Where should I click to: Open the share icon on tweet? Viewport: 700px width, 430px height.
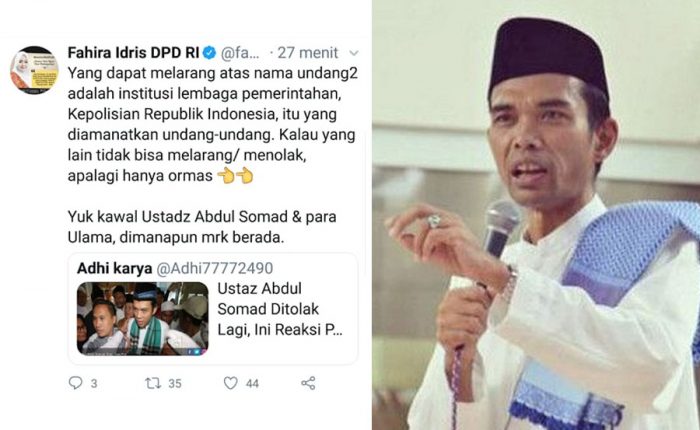point(308,383)
